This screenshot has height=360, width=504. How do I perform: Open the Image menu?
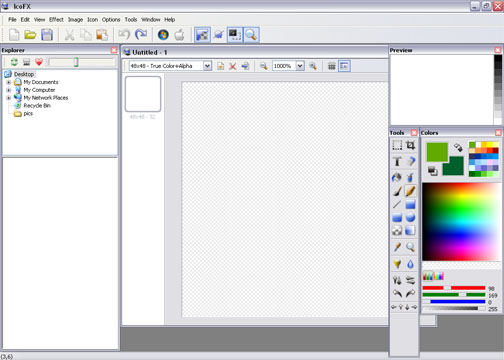coord(75,20)
